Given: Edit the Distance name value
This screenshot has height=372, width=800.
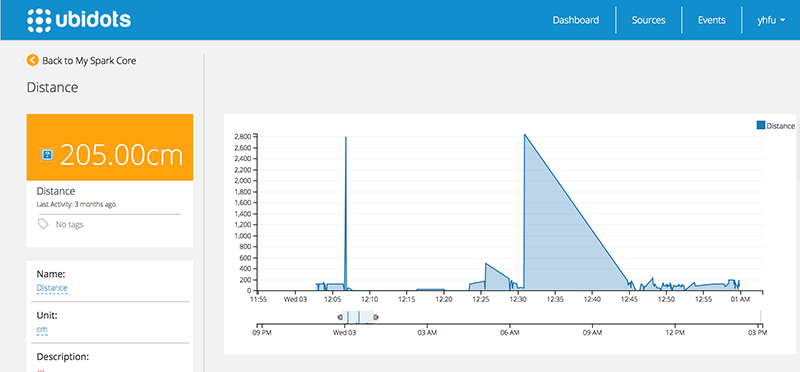Looking at the screenshot, I should point(52,288).
